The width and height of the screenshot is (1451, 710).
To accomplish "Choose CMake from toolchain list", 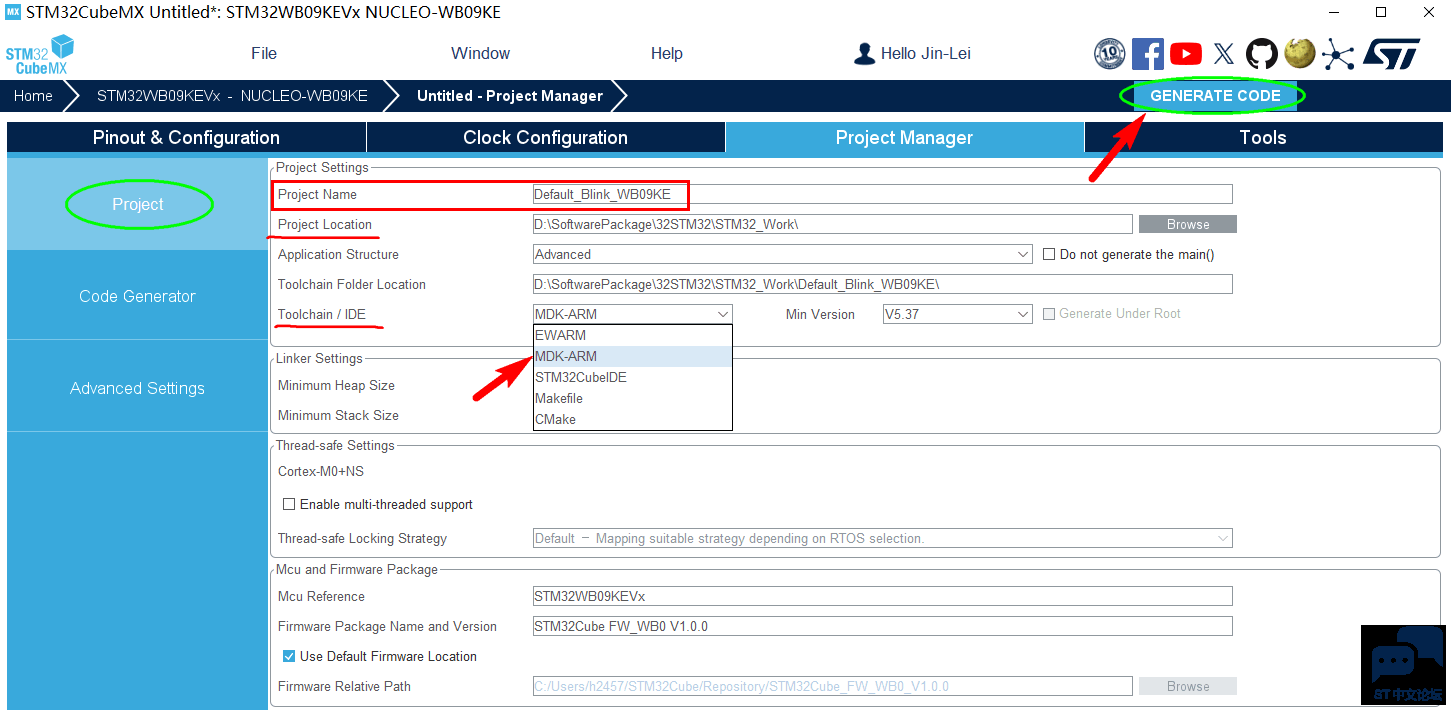I will coord(633,419).
